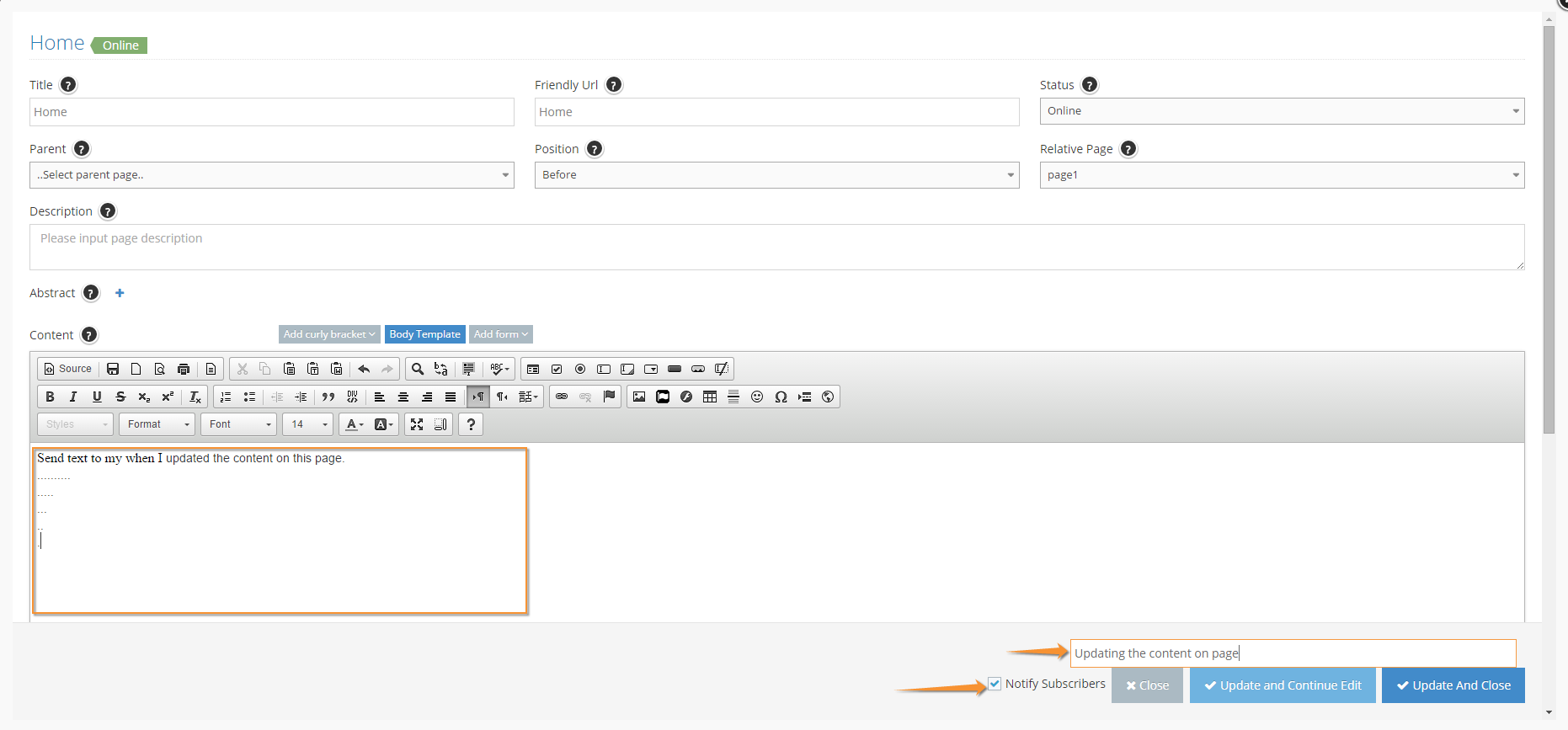This screenshot has height=730, width=1568.
Task: Expand the Position dropdown set to Before
Action: pos(776,175)
